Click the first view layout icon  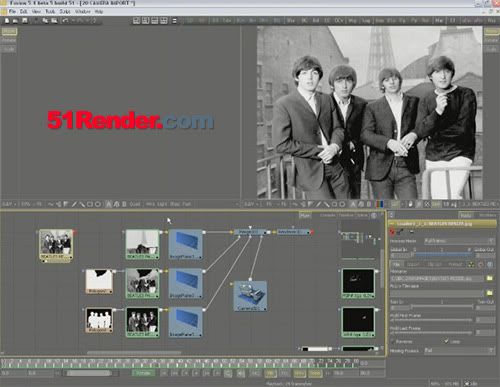136,21
